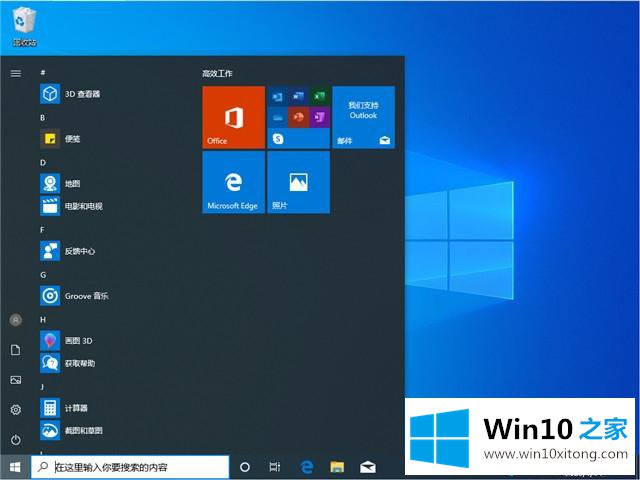Open the 计算器 calculator app
This screenshot has height=480, width=640.
coord(64,408)
